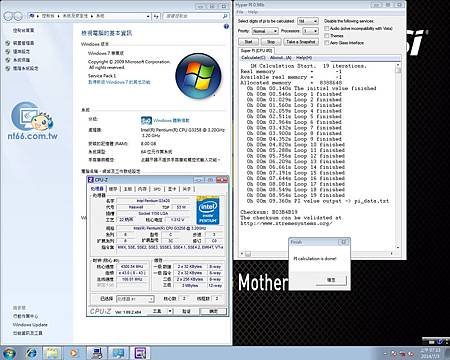Click the CPU-Z Validate button

pos(186,311)
